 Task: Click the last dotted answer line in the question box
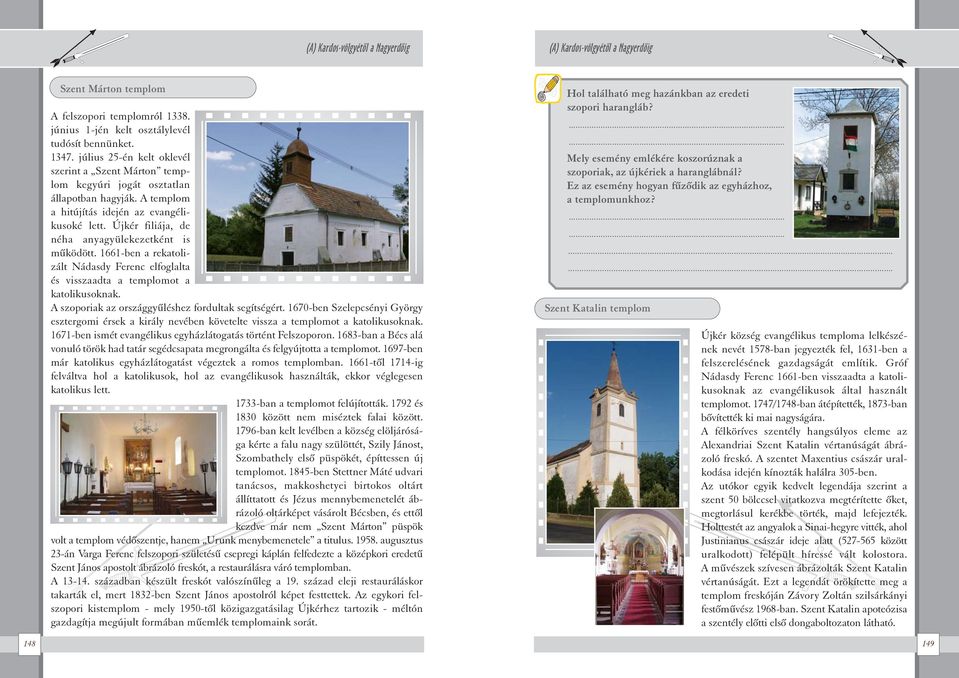coord(730,269)
